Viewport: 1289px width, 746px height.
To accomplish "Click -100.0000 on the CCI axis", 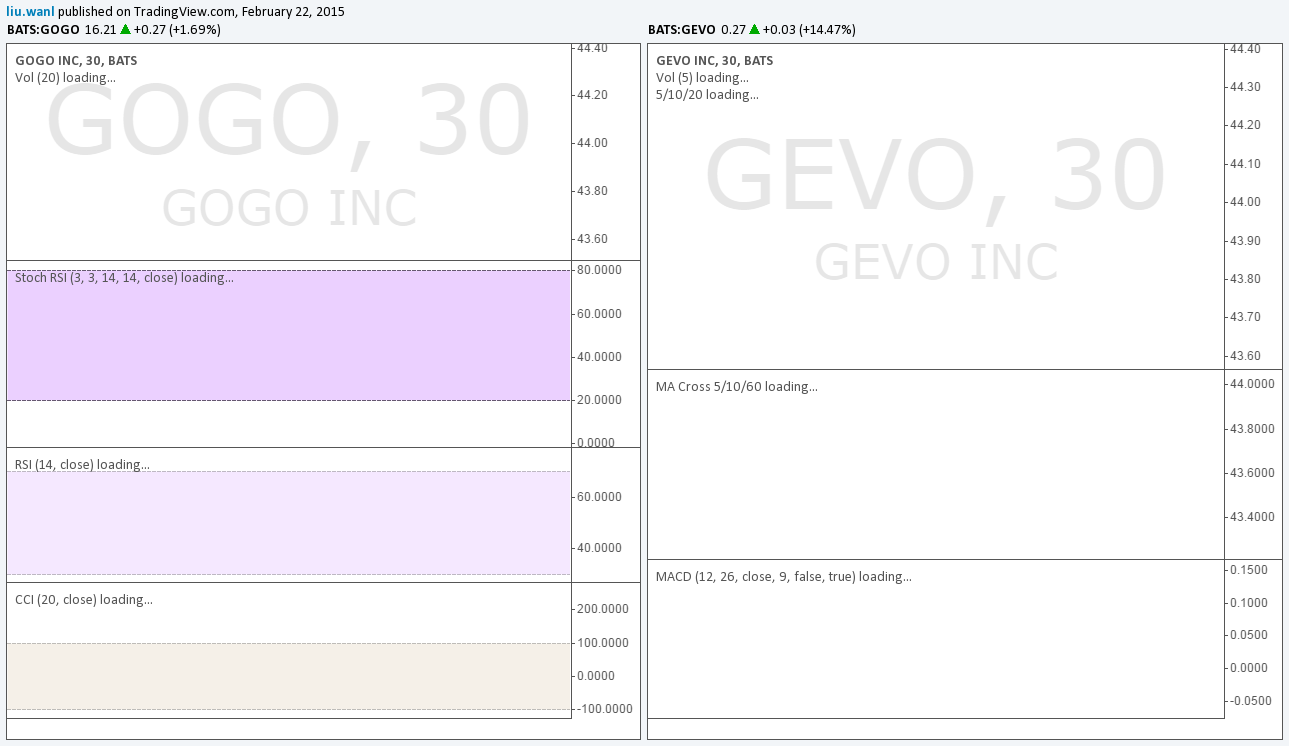I will pos(603,709).
